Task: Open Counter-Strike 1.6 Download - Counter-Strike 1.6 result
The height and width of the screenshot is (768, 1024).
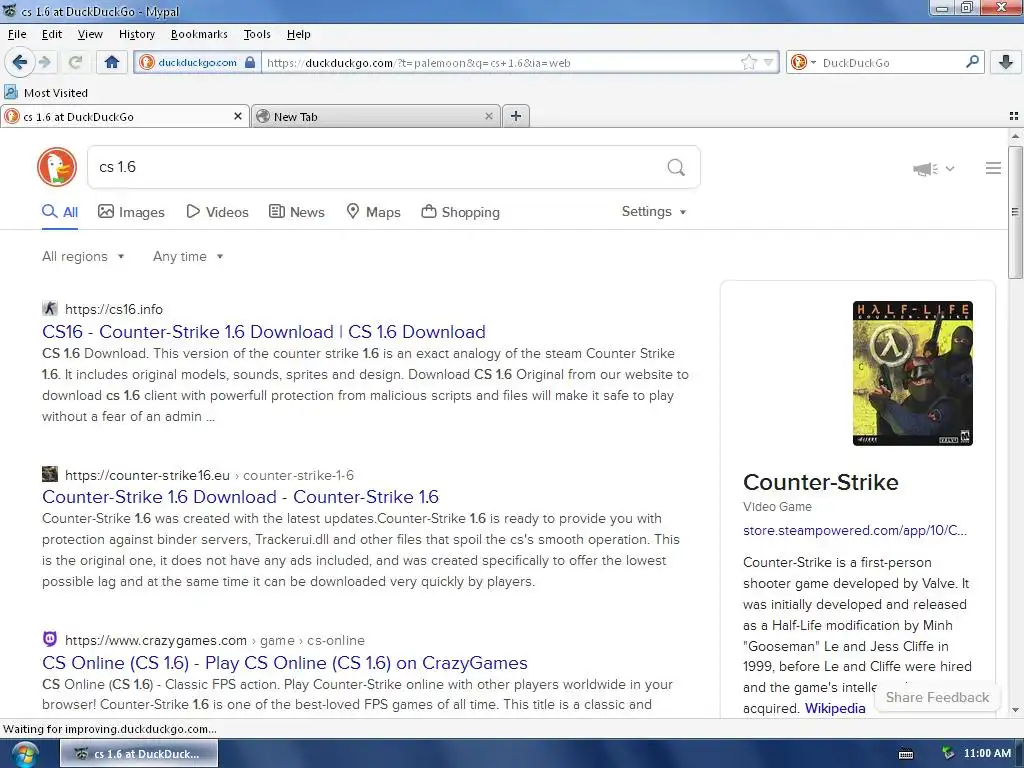Action: coord(240,497)
